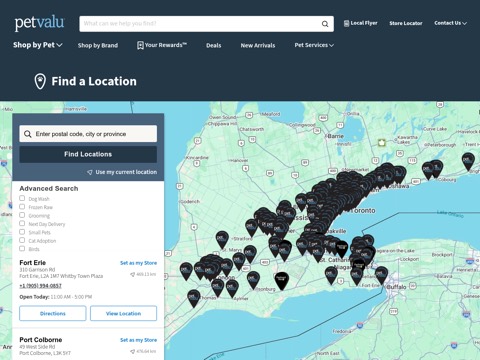This screenshot has height=360, width=480.
Task: Click the Port Colborne store name
Action: (x=41, y=340)
